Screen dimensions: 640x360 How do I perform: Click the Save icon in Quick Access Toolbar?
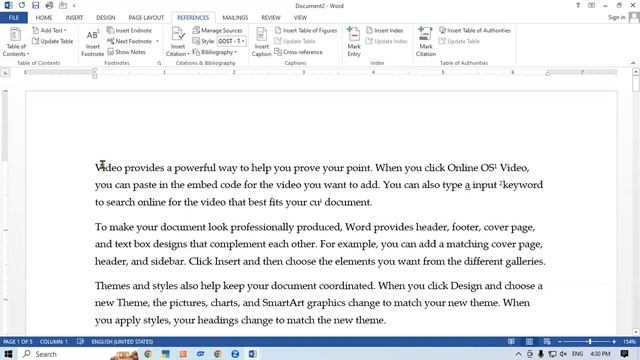click(36, 6)
